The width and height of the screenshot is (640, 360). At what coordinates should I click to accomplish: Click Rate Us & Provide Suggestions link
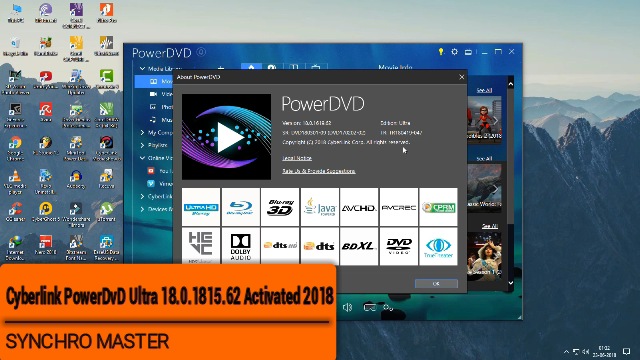coord(319,171)
